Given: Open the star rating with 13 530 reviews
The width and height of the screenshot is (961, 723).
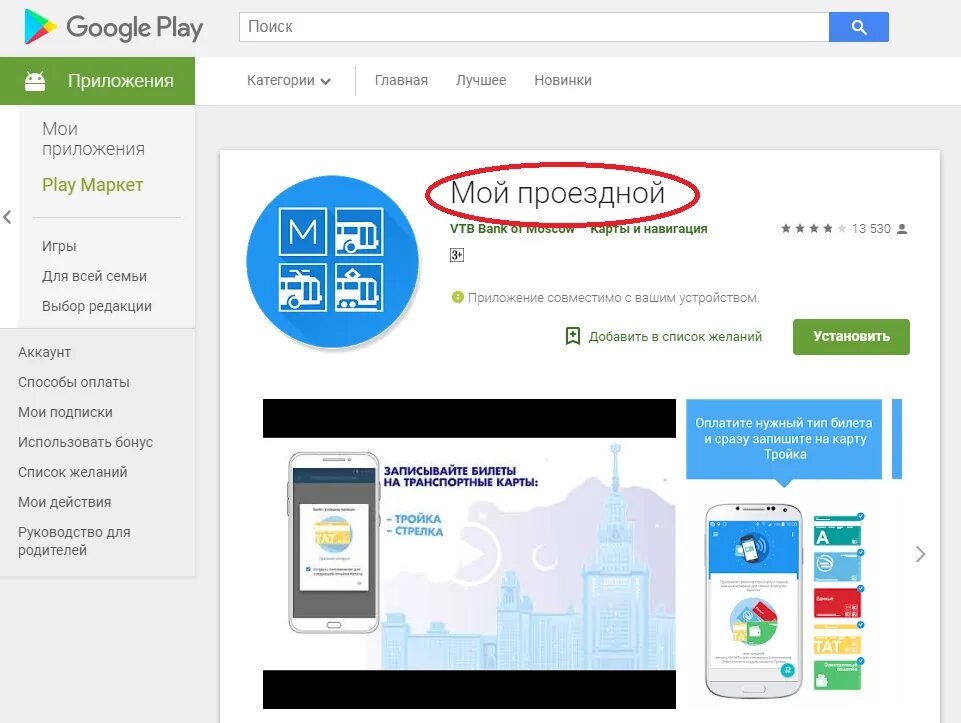Looking at the screenshot, I should pos(843,229).
